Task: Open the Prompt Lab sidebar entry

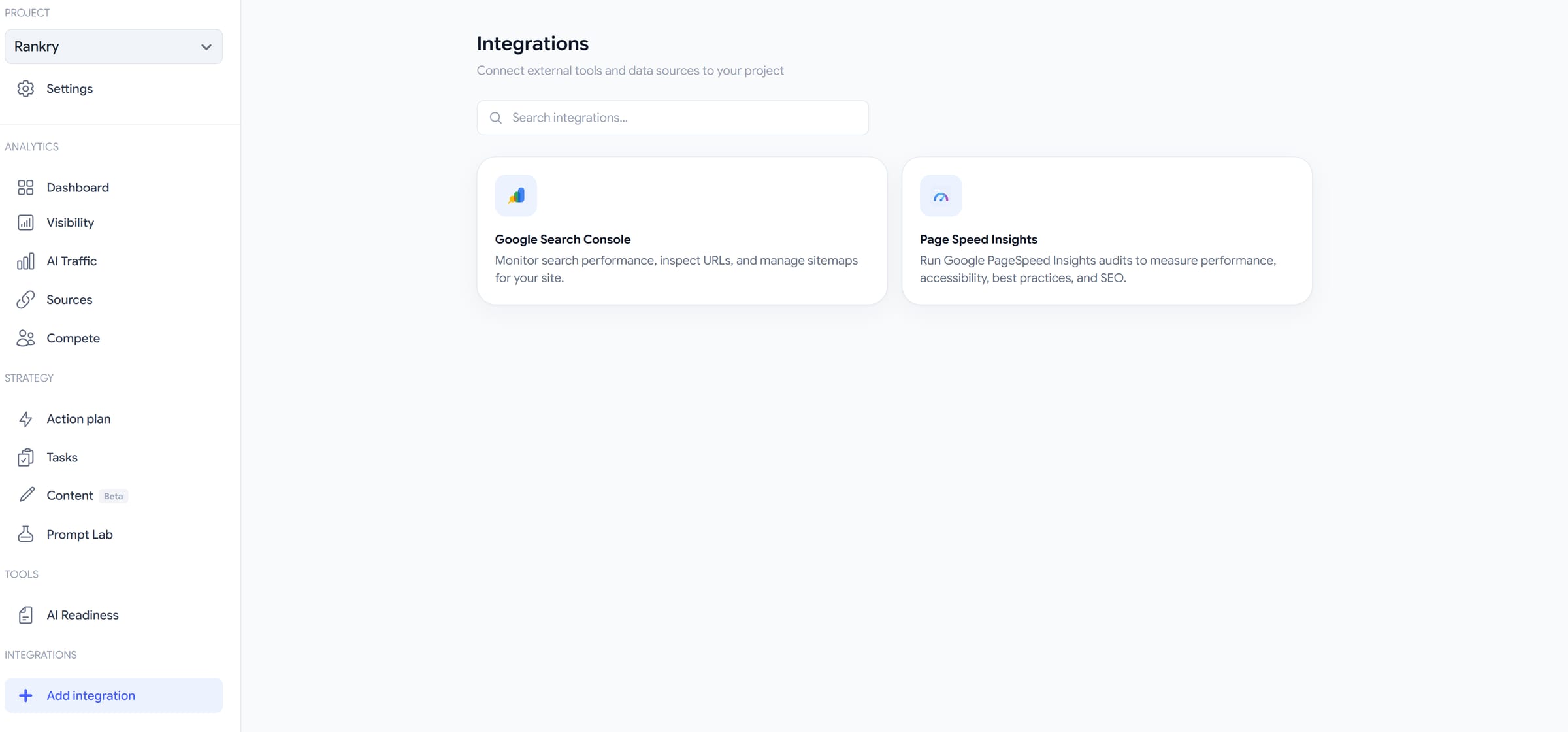Action: tap(114, 534)
